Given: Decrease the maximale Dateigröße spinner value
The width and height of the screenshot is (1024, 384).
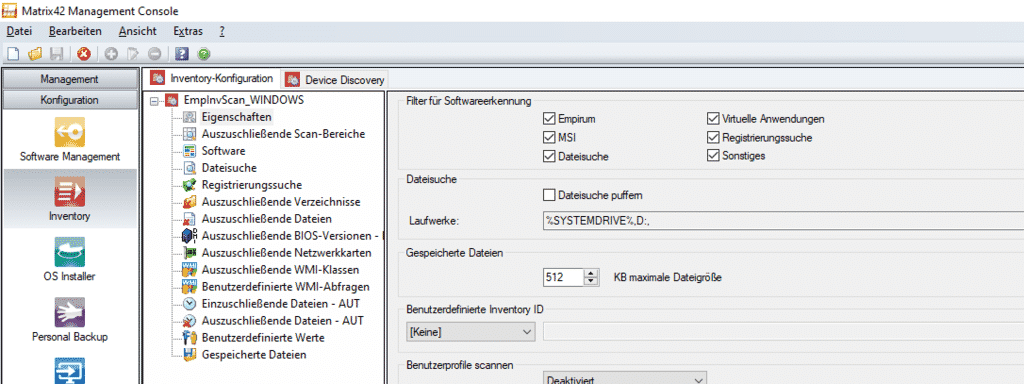Looking at the screenshot, I should coord(591,281).
